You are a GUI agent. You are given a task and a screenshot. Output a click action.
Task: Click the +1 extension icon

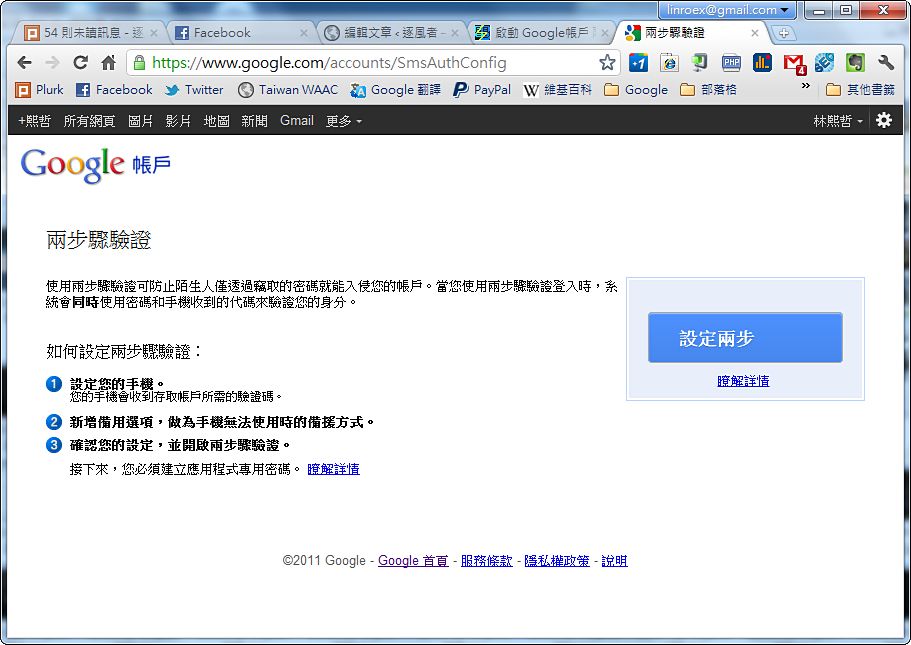638,62
